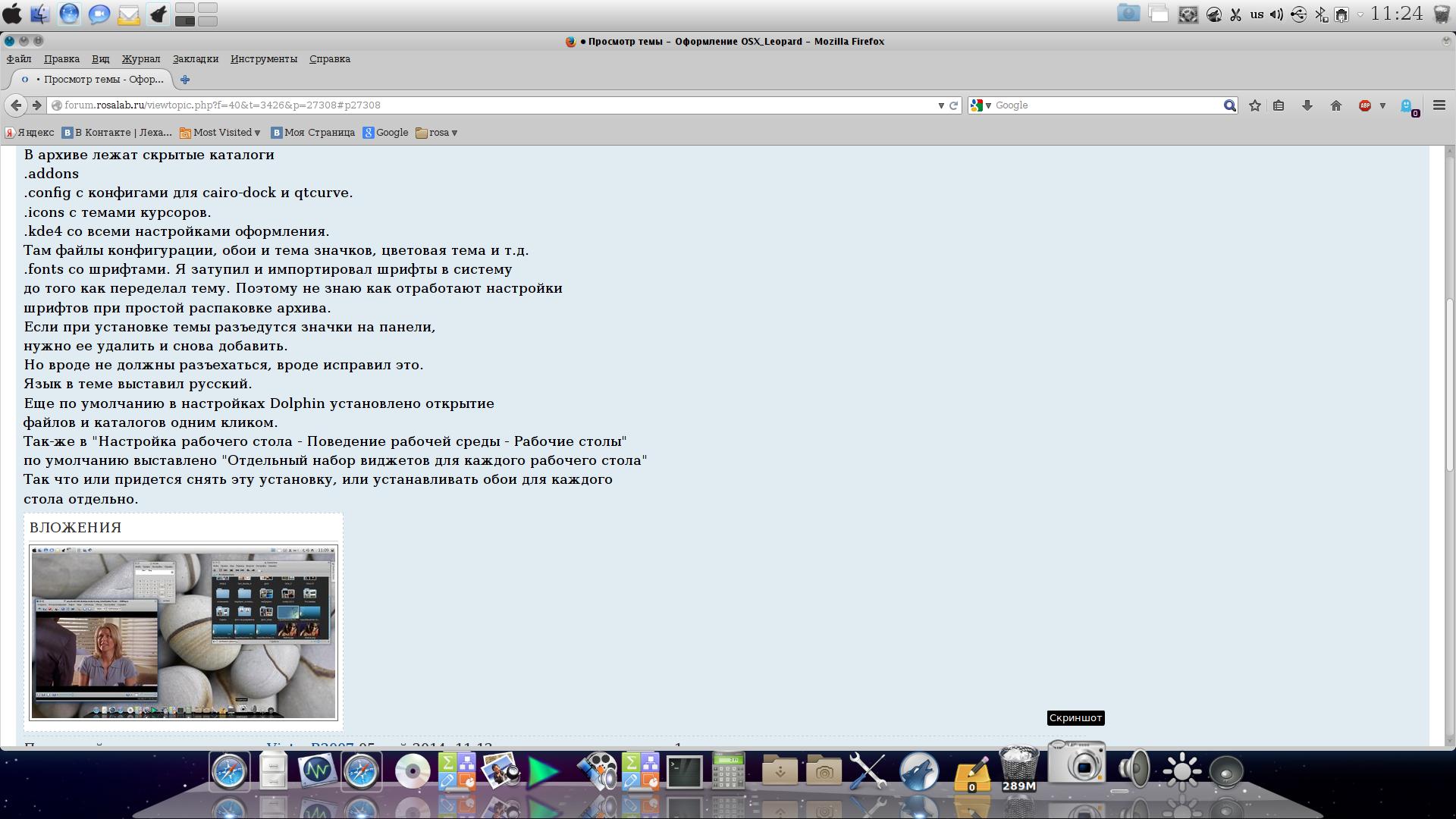Open the bookmarks list icon
Screen dimensions: 1456x819
(1279, 105)
